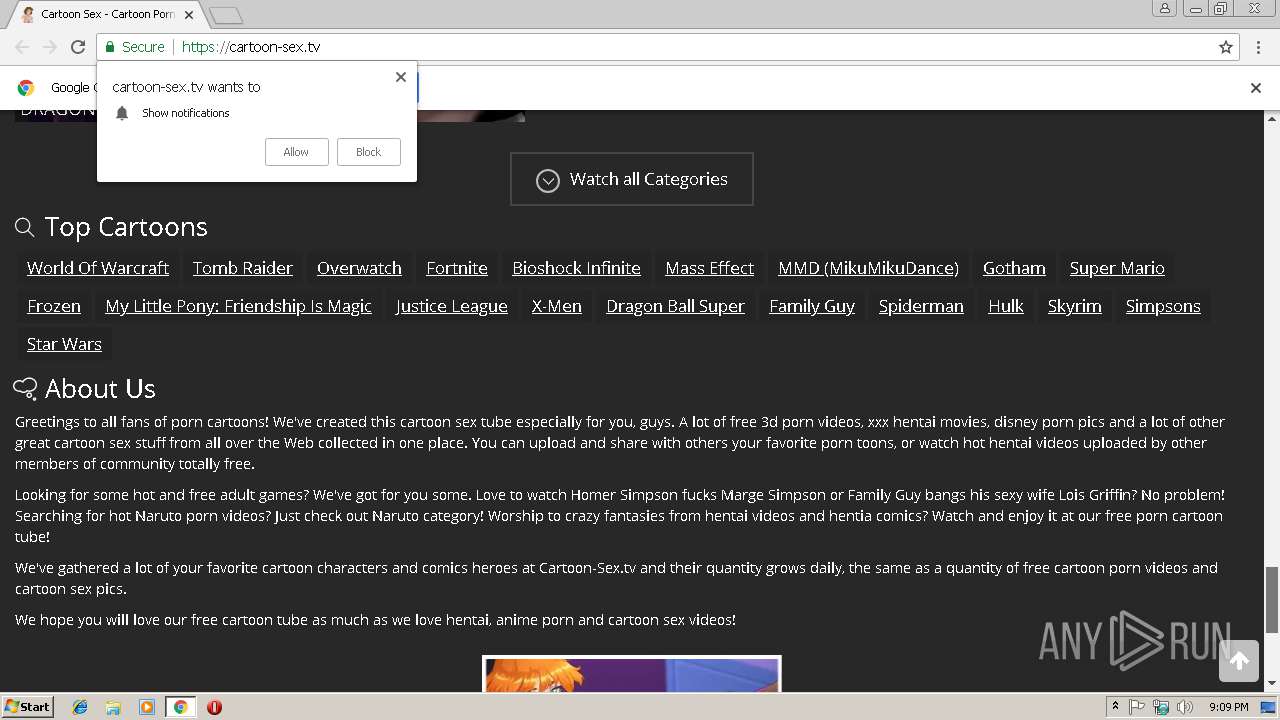This screenshot has height=720, width=1280.
Task: Click the scrollbar down arrow
Action: 1272,683
